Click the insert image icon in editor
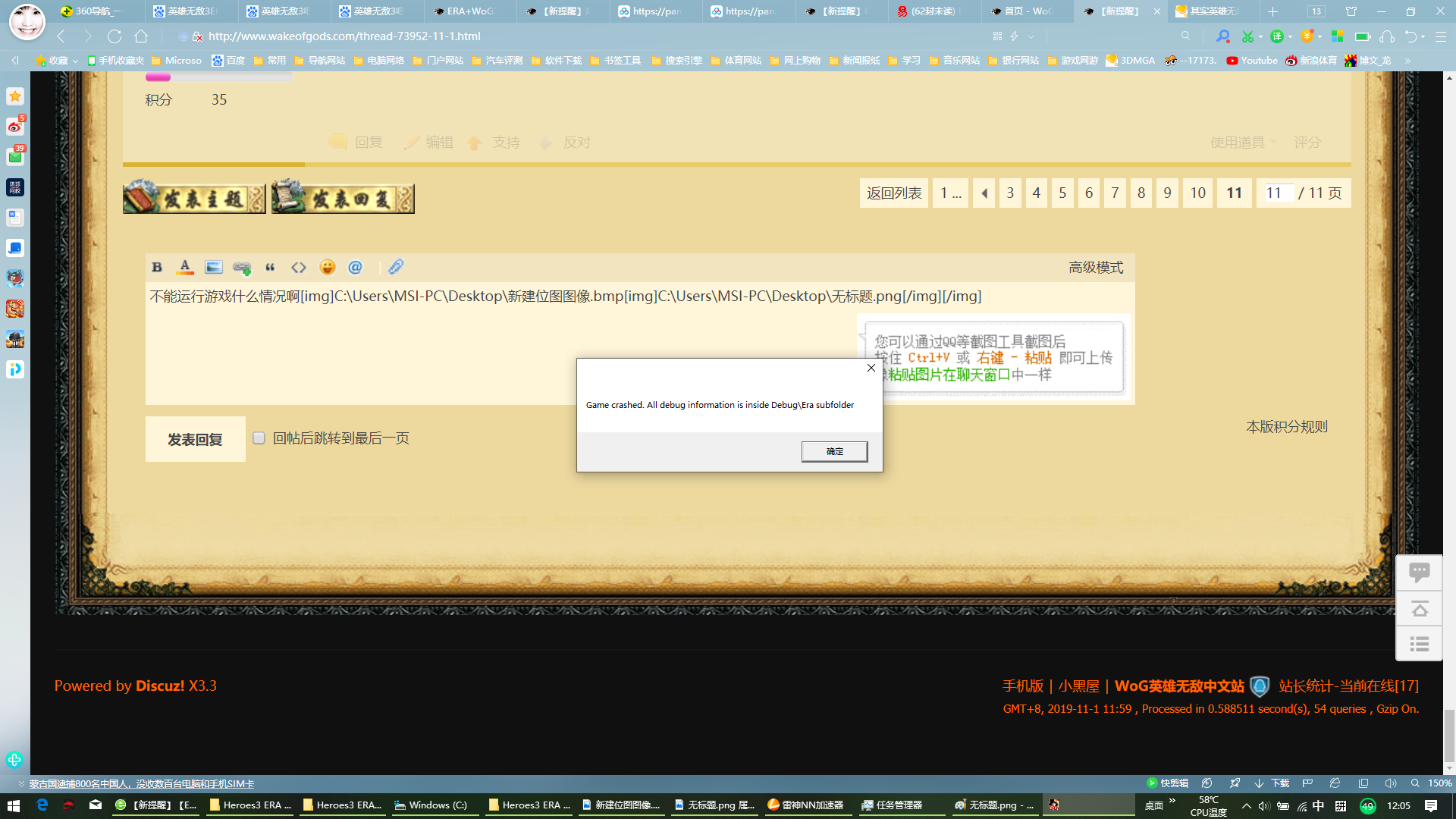The height and width of the screenshot is (819, 1456). pos(214,267)
